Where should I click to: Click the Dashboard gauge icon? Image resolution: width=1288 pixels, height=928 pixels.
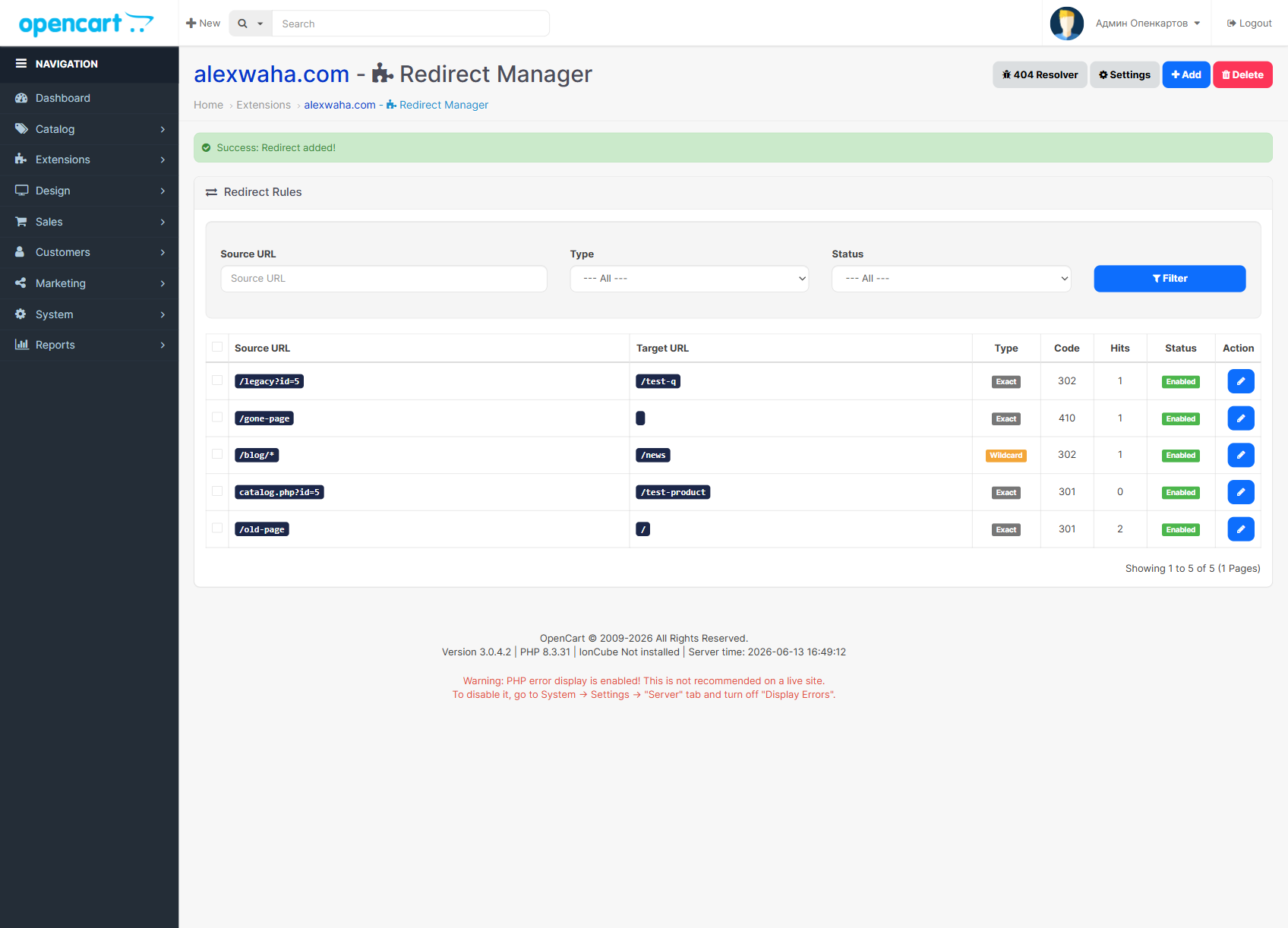(21, 98)
